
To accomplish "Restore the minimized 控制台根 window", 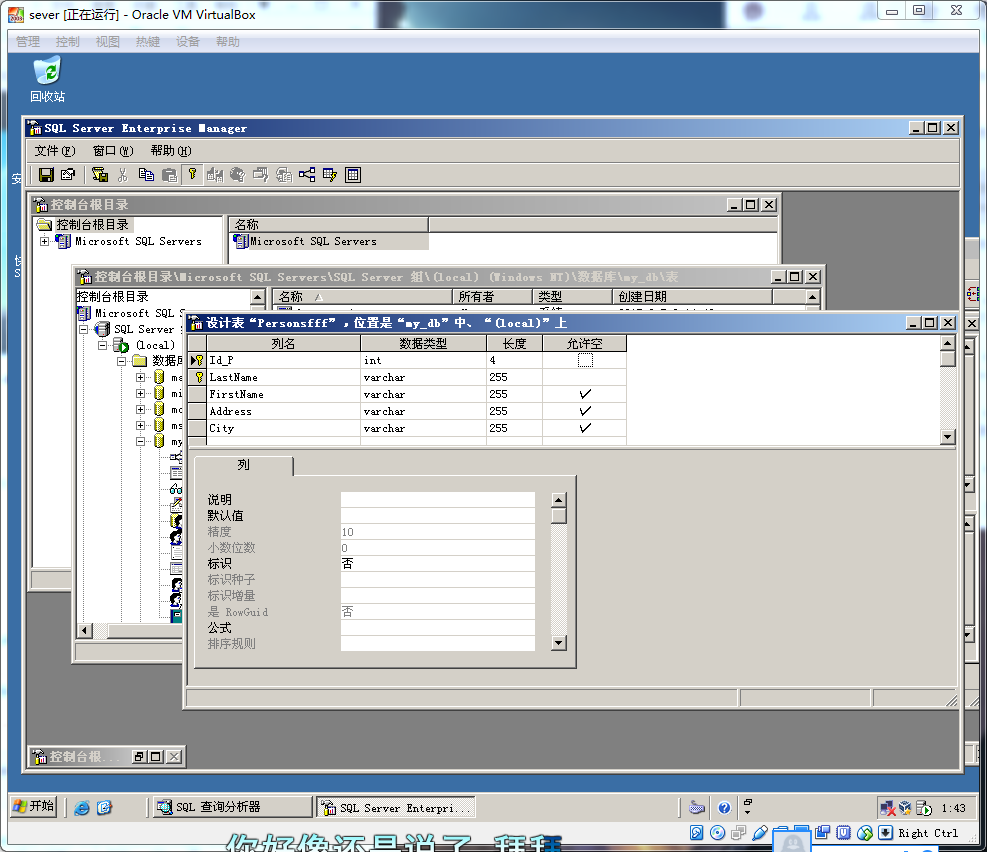I will [139, 756].
